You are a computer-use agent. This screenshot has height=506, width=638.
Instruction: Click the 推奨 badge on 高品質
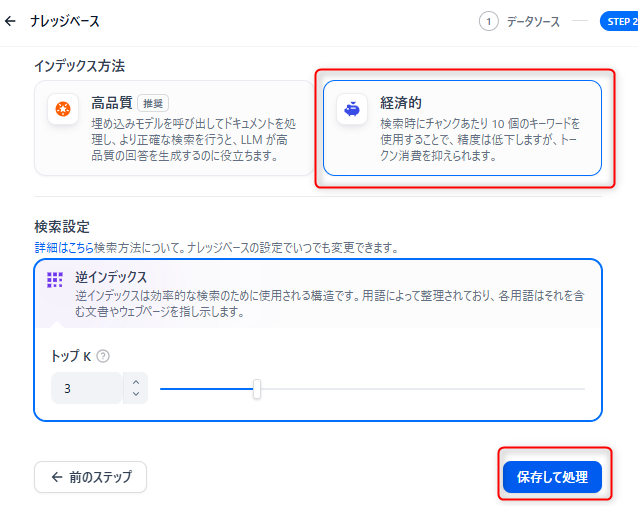(x=153, y=103)
